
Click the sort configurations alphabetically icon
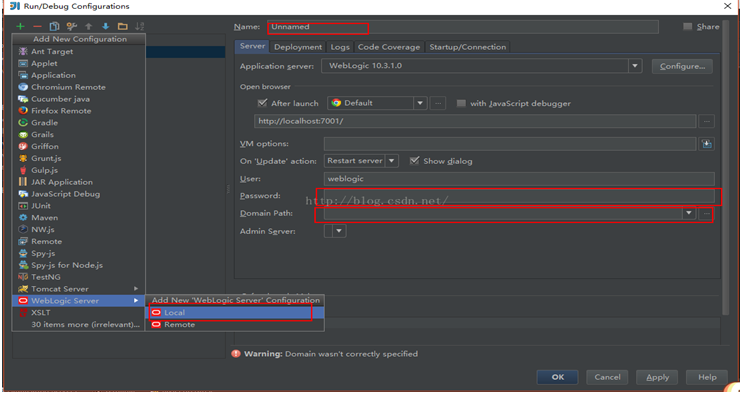tap(140, 26)
